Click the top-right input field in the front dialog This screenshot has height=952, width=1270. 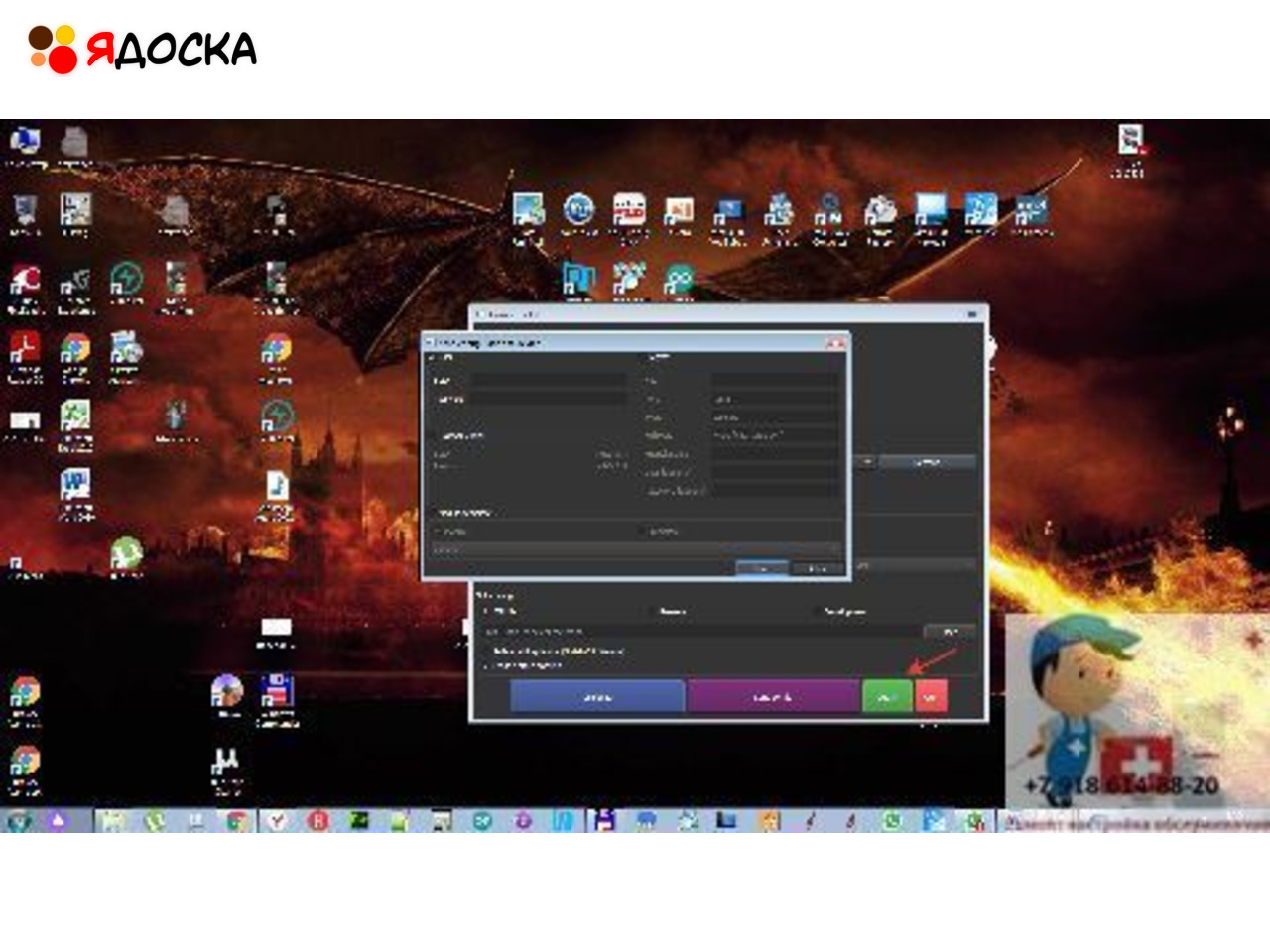(775, 380)
